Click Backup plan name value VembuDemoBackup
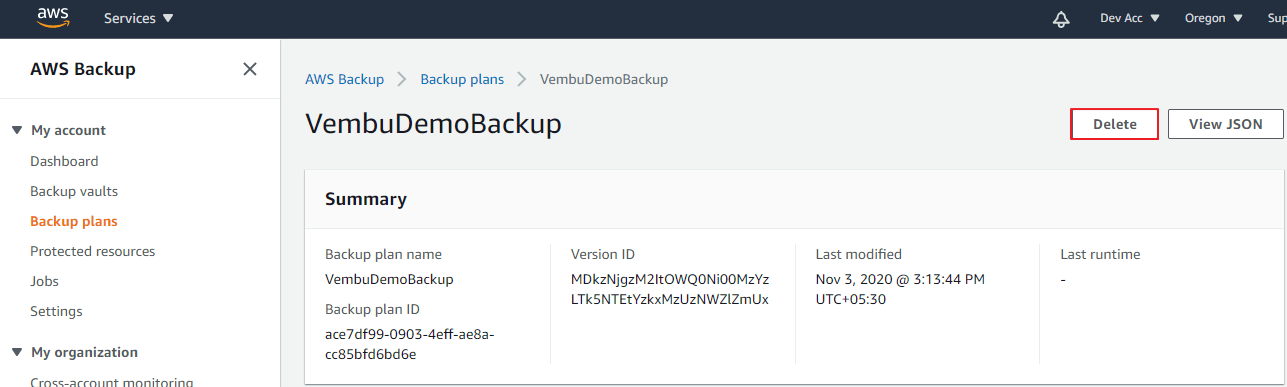This screenshot has height=387, width=1287. [389, 279]
